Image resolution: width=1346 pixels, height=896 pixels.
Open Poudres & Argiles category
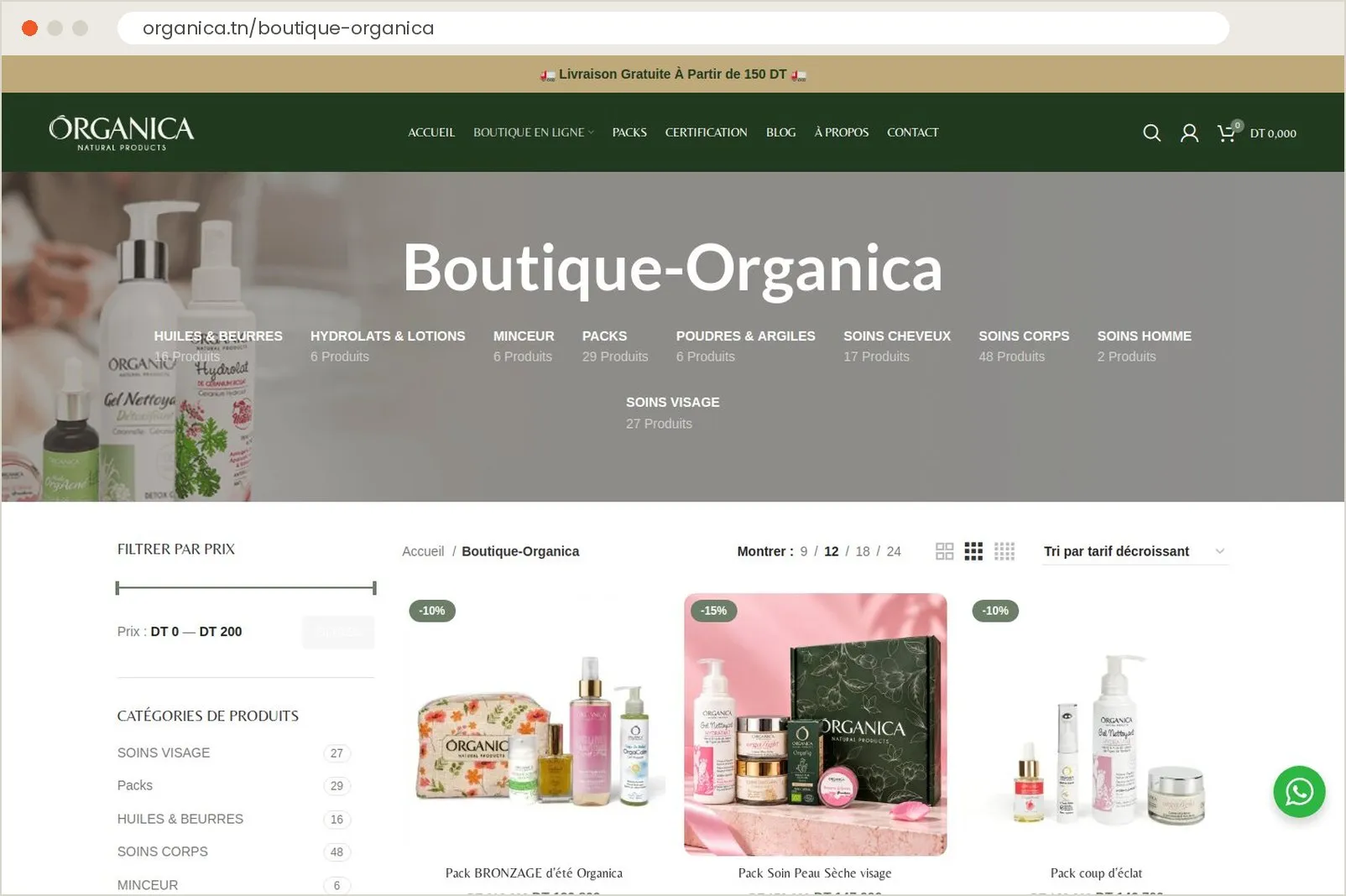click(745, 346)
